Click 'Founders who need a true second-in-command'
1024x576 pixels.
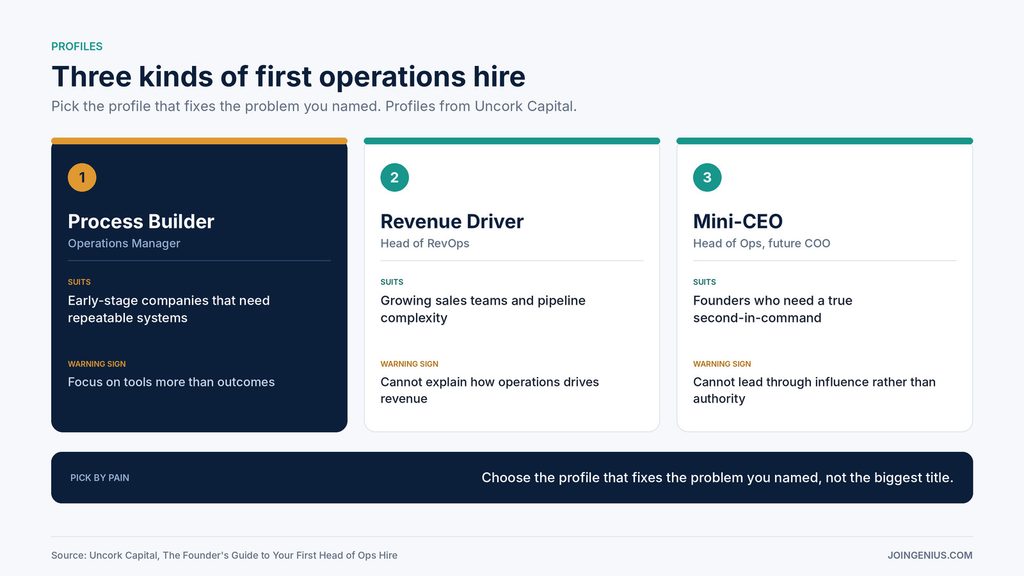pos(773,309)
